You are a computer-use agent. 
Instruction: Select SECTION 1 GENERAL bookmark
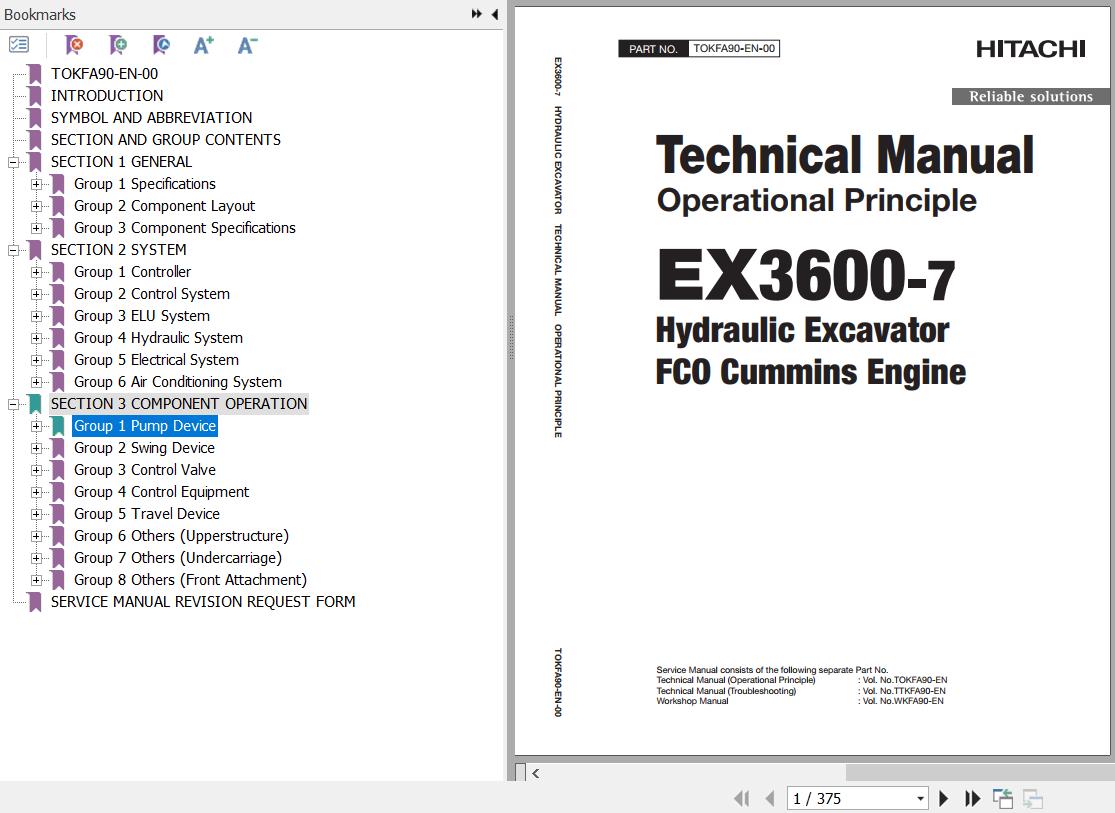pos(121,162)
